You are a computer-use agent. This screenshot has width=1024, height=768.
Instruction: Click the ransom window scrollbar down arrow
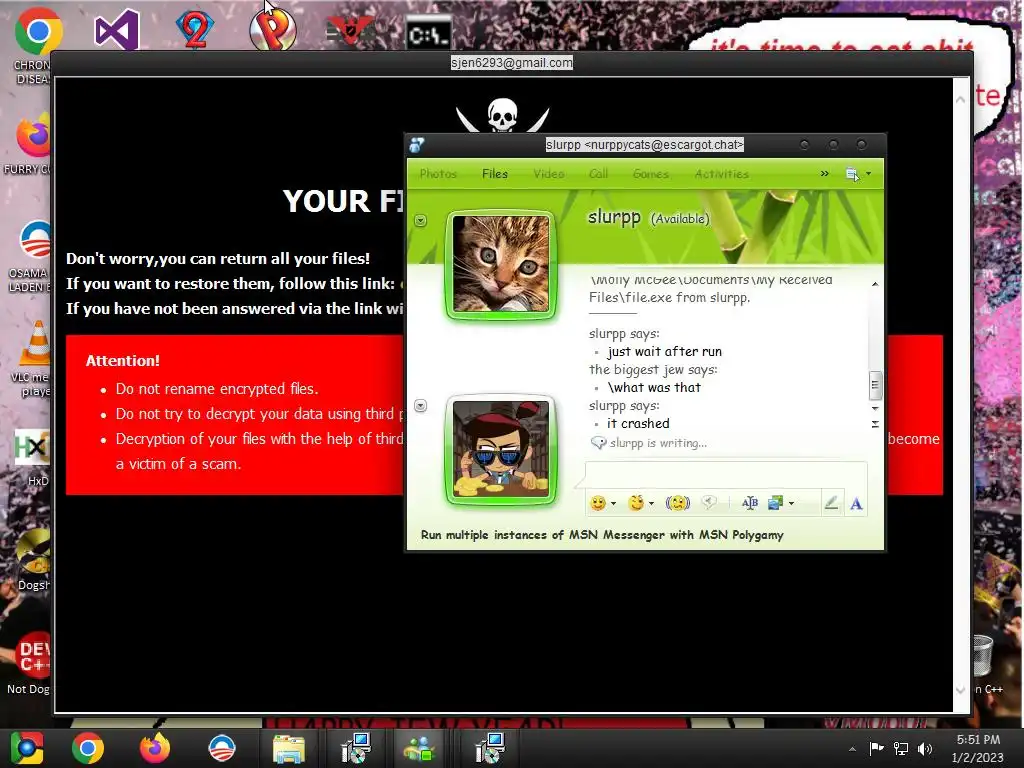point(961,690)
